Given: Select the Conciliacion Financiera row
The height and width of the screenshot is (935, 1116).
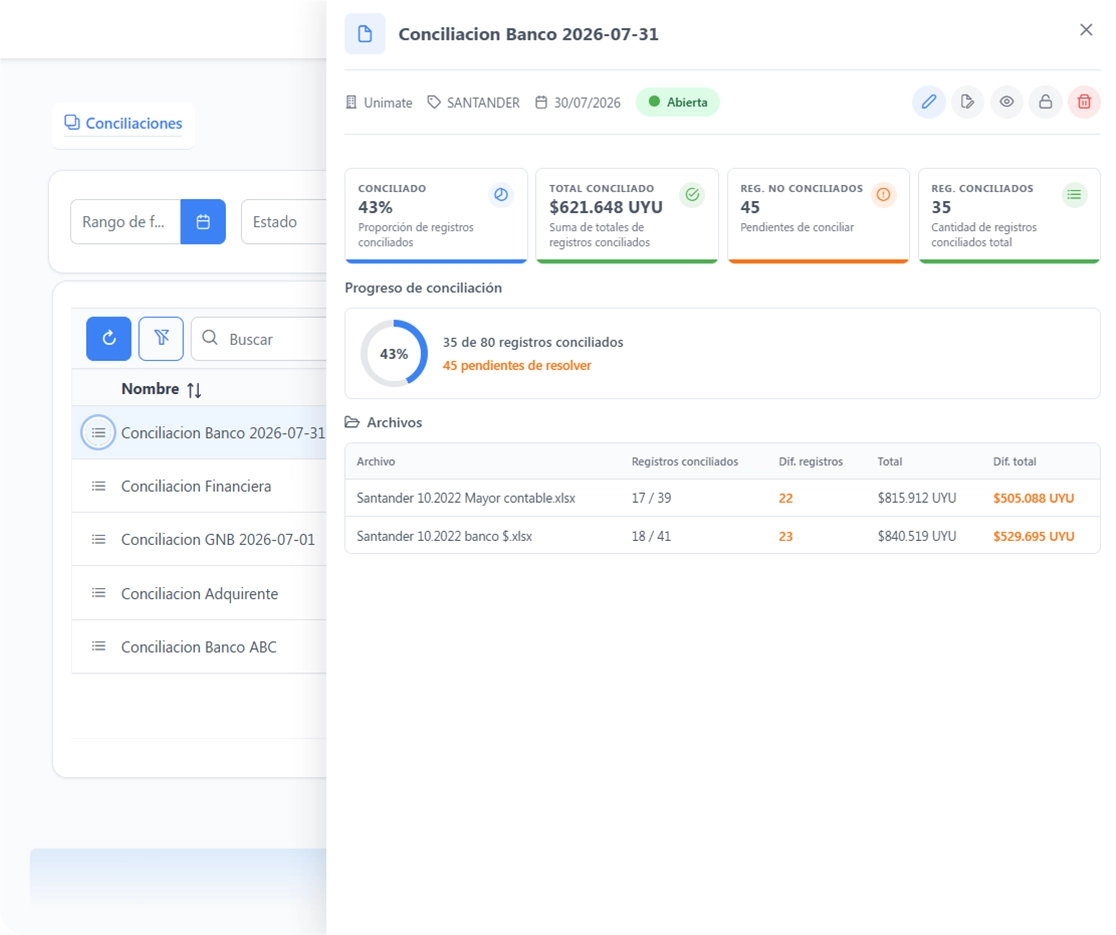Looking at the screenshot, I should [x=199, y=486].
